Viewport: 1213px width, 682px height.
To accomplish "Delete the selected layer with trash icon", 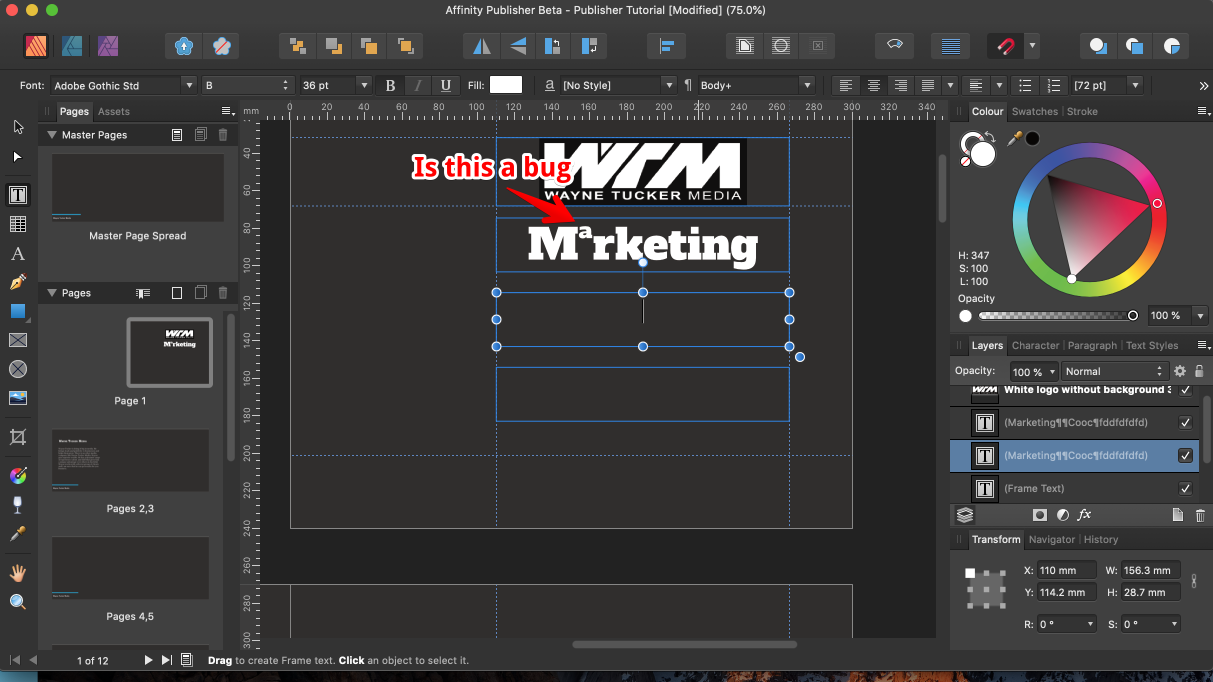I will pos(1200,515).
